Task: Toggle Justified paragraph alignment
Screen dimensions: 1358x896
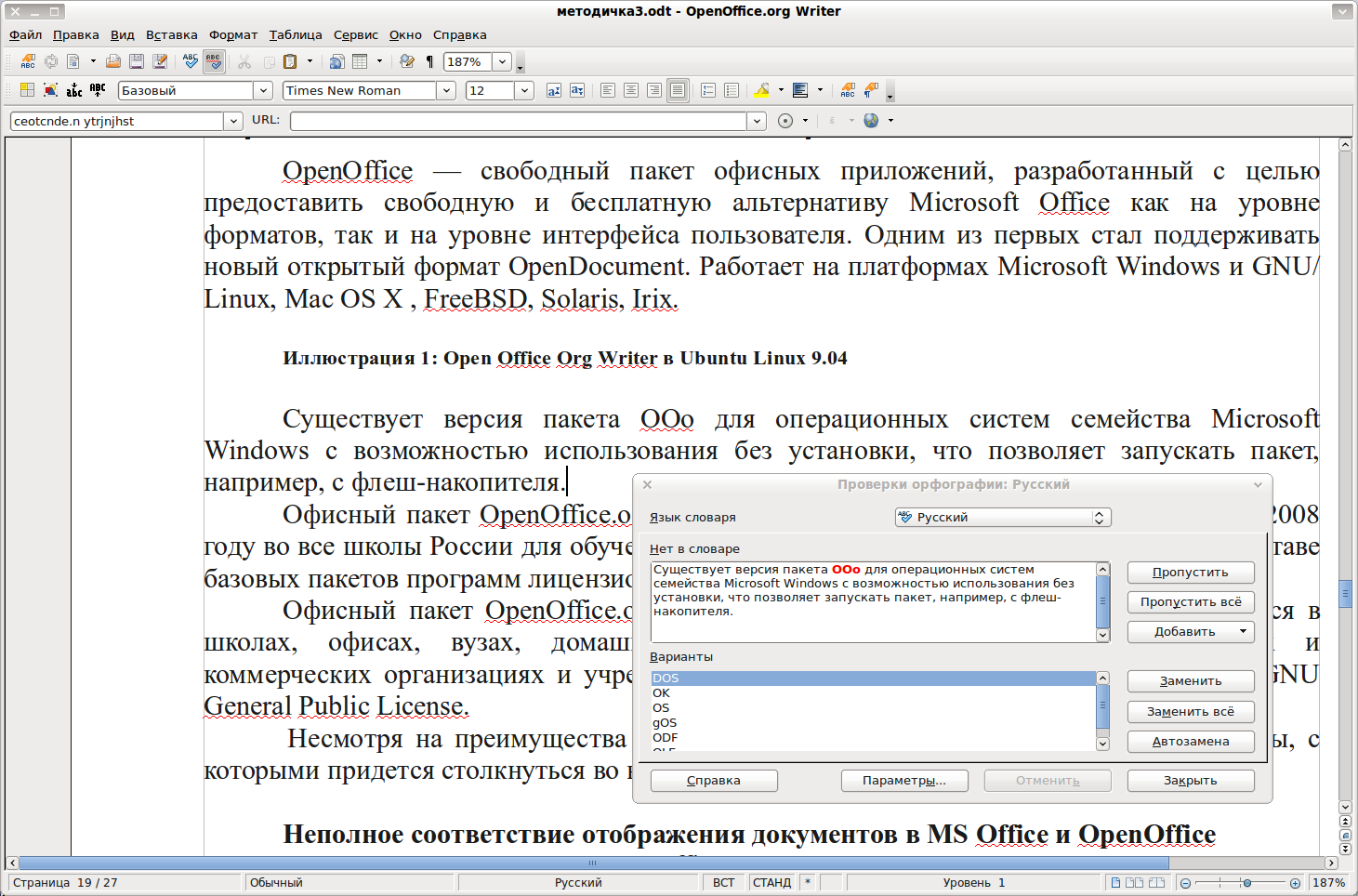Action: pos(678,90)
